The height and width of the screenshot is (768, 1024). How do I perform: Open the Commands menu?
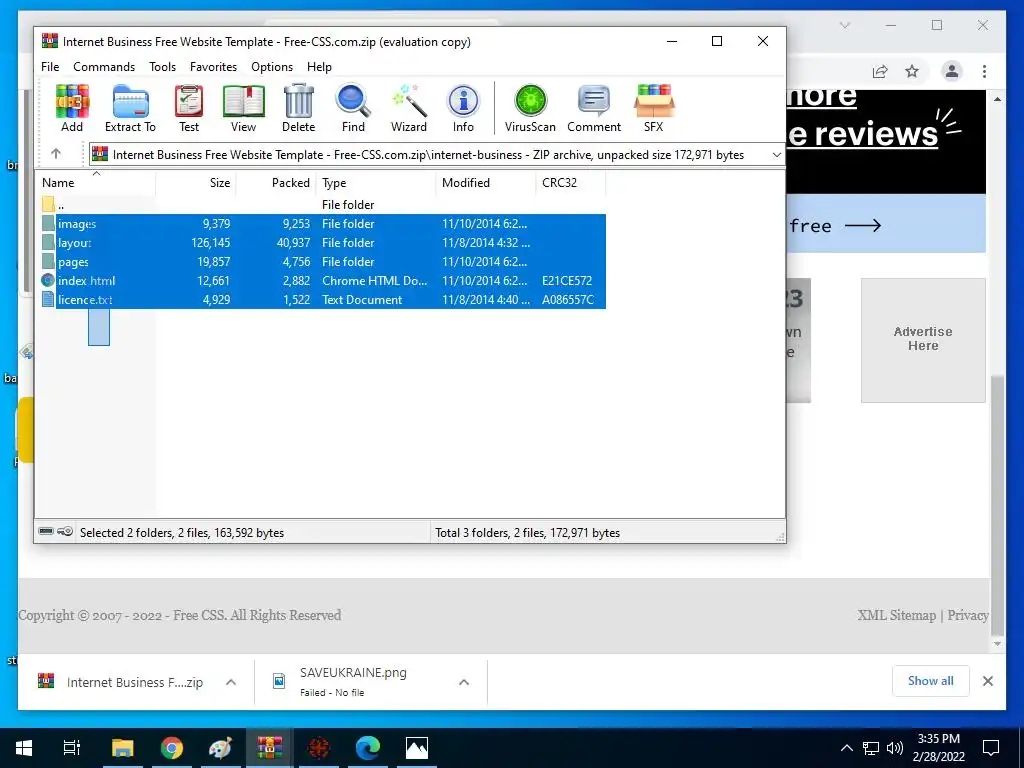tap(104, 67)
